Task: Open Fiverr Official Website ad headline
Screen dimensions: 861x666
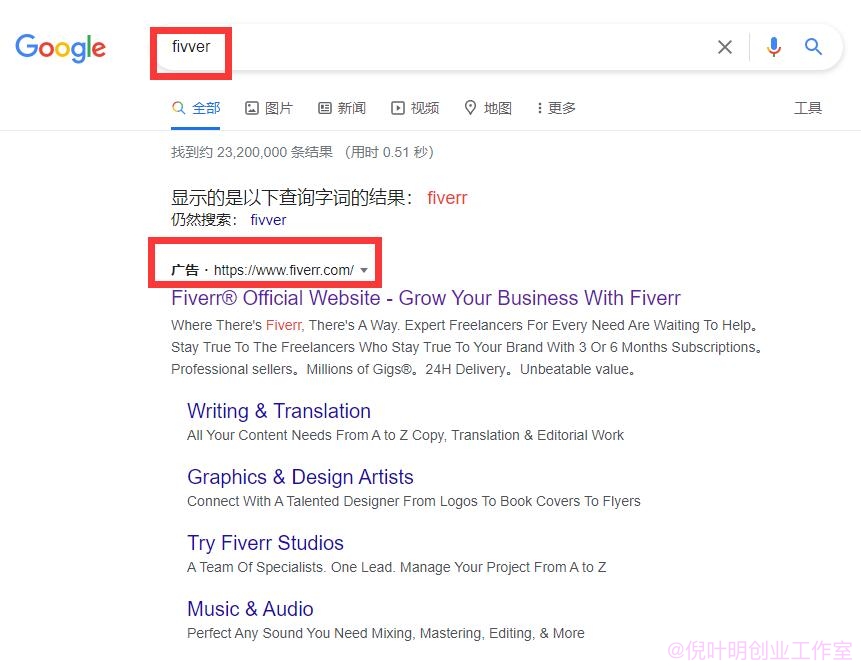Action: pyautogui.click(x=426, y=298)
